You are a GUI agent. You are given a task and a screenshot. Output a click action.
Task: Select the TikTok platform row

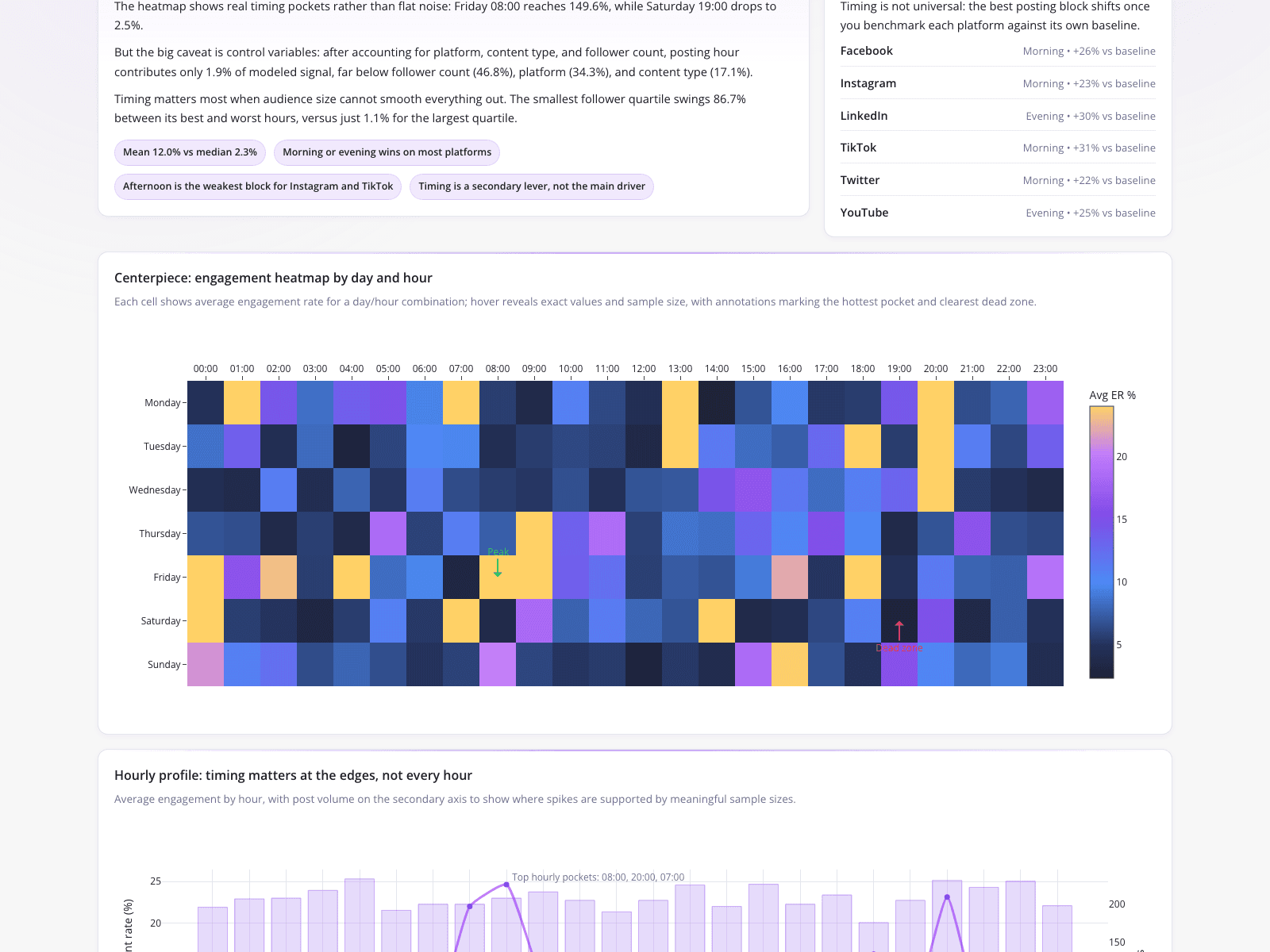click(x=998, y=148)
